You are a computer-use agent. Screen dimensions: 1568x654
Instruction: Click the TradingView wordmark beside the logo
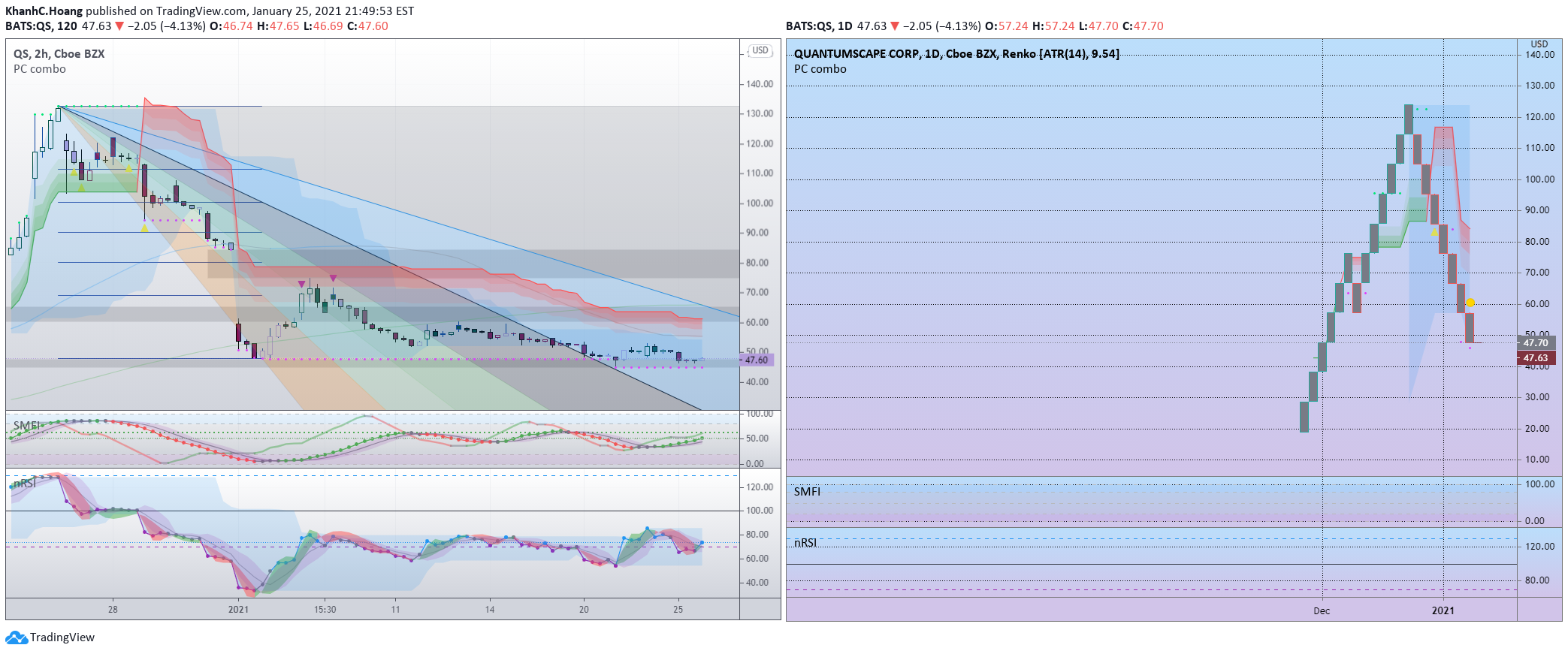tap(62, 637)
